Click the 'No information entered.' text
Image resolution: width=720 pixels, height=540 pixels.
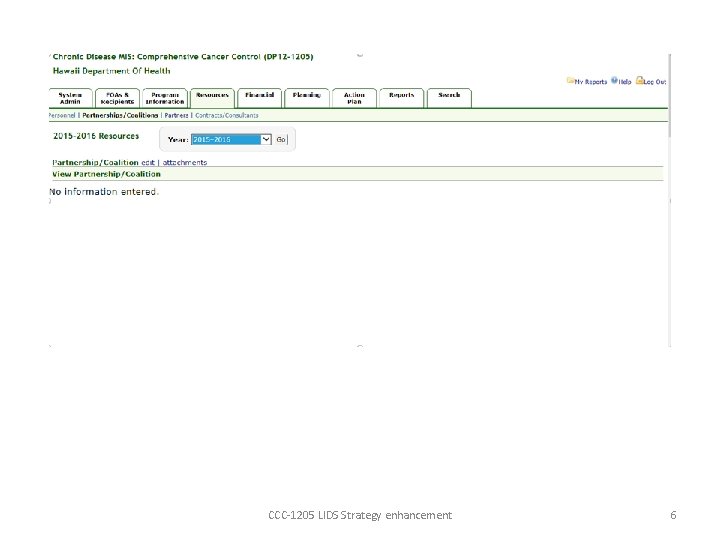tap(104, 191)
